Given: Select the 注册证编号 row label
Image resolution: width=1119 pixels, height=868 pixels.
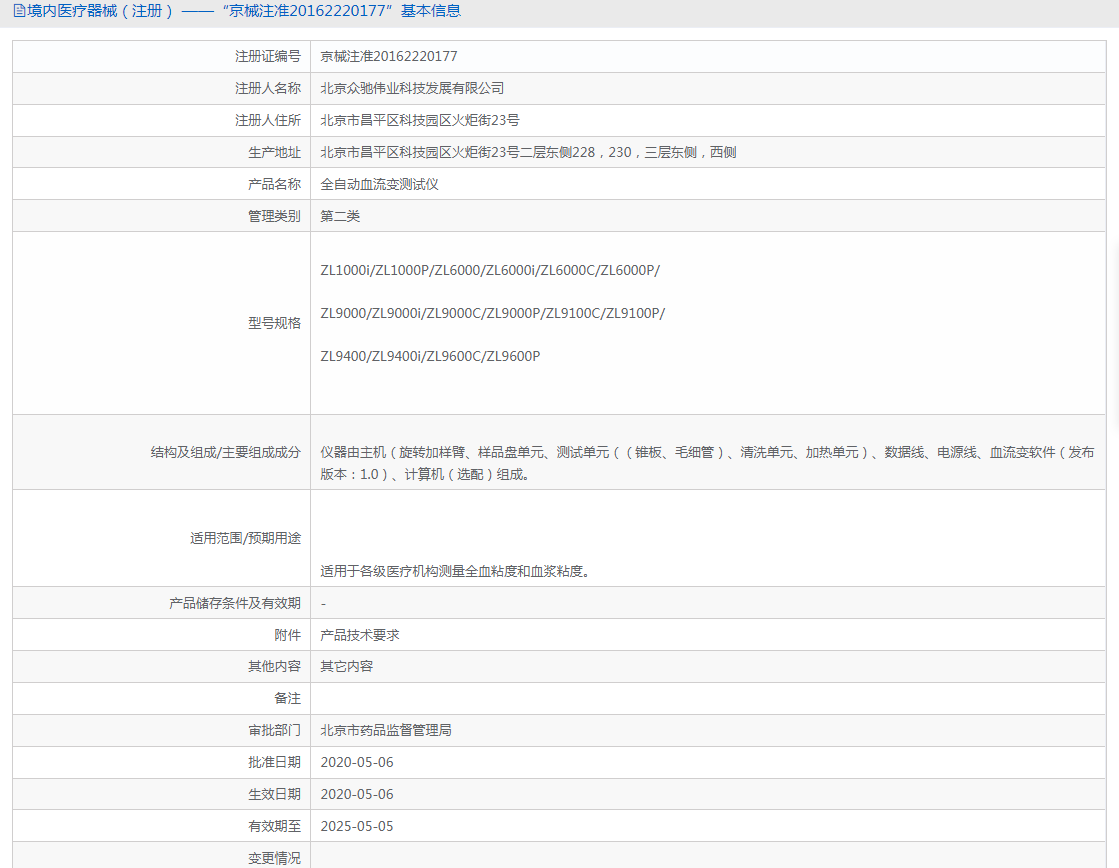Looking at the screenshot, I should [x=268, y=56].
